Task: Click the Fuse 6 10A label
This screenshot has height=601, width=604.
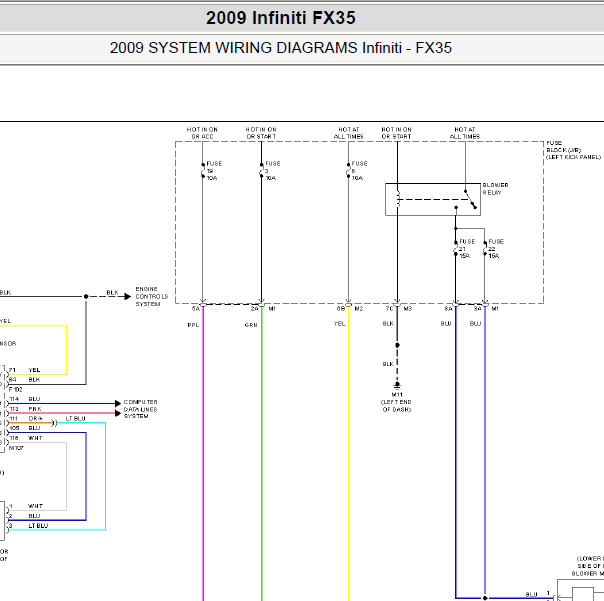Action: [359, 171]
